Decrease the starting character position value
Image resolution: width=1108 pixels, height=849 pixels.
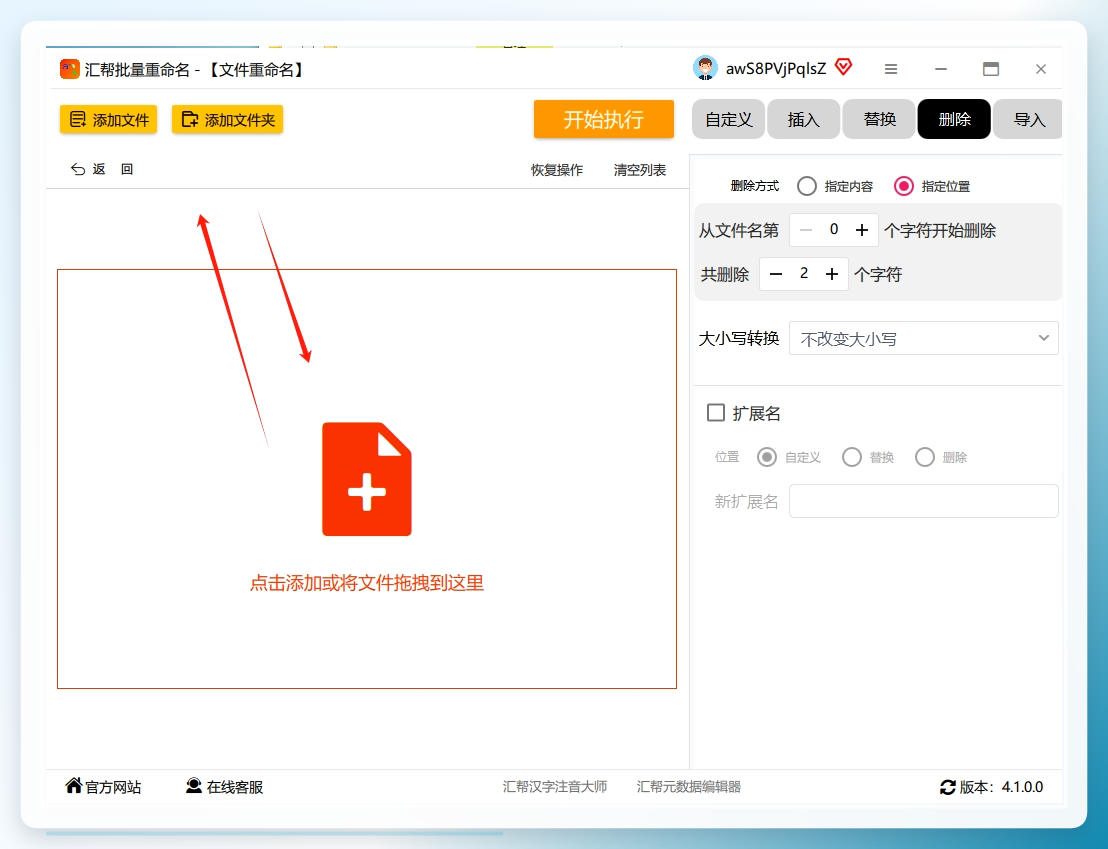click(806, 230)
